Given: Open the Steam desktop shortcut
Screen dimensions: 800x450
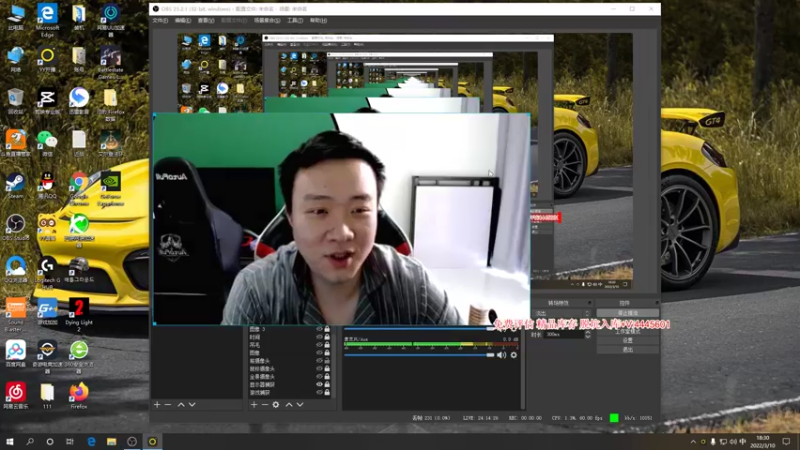Looking at the screenshot, I should [15, 186].
